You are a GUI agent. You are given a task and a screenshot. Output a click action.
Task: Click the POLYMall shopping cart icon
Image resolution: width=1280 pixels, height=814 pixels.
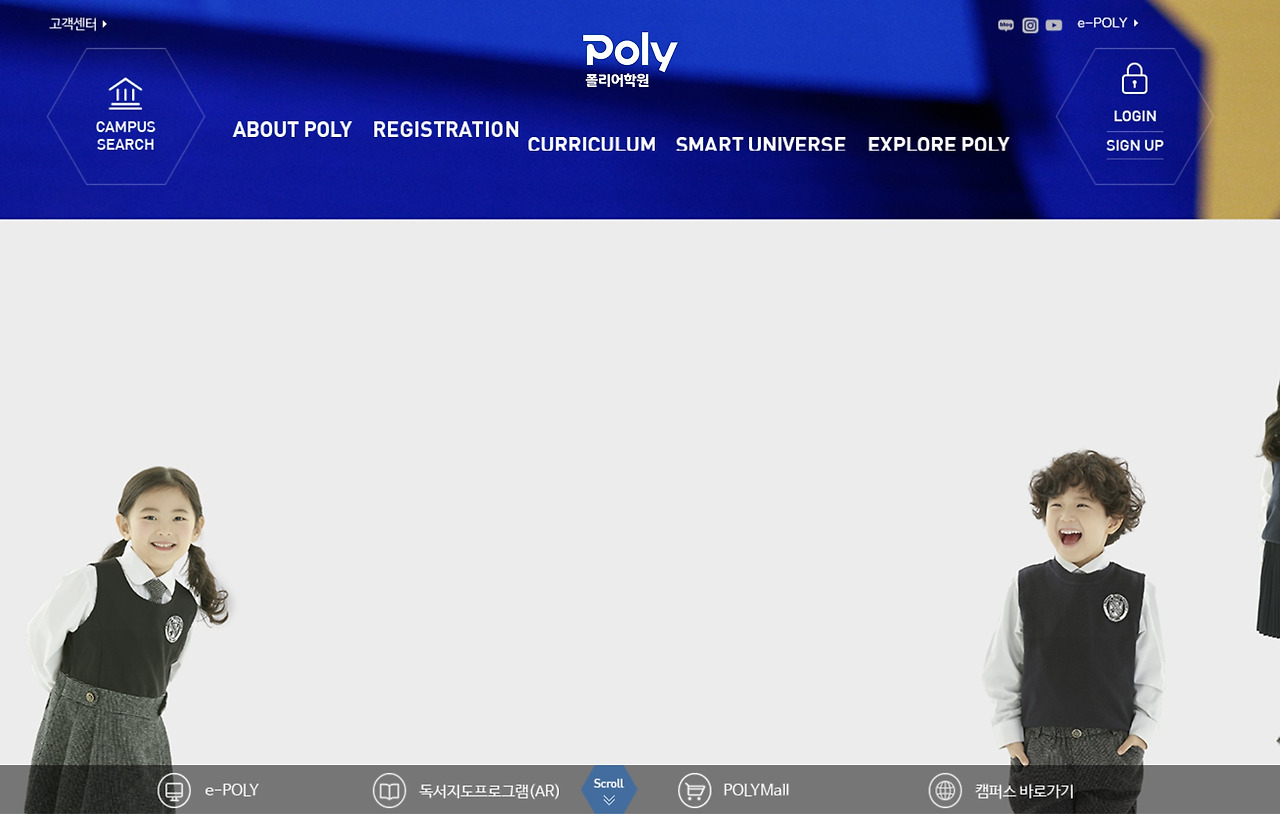[x=694, y=790]
